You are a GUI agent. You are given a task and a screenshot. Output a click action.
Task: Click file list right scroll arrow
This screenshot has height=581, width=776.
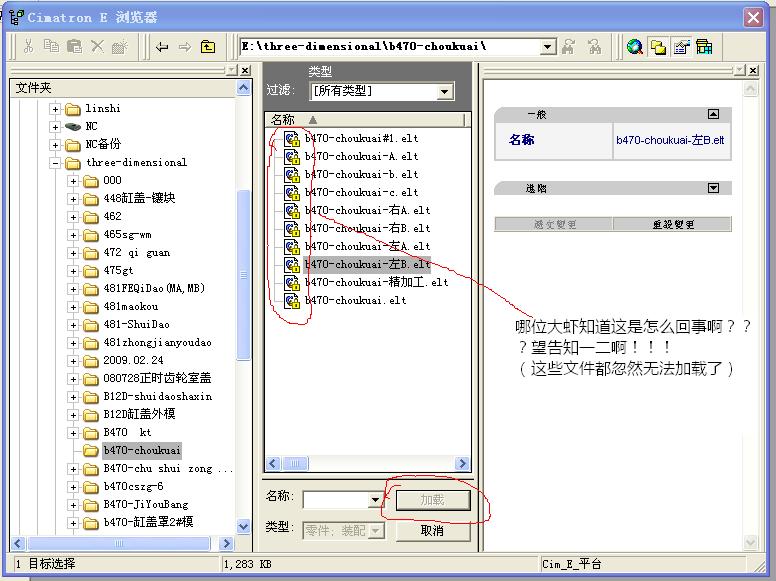pos(462,464)
